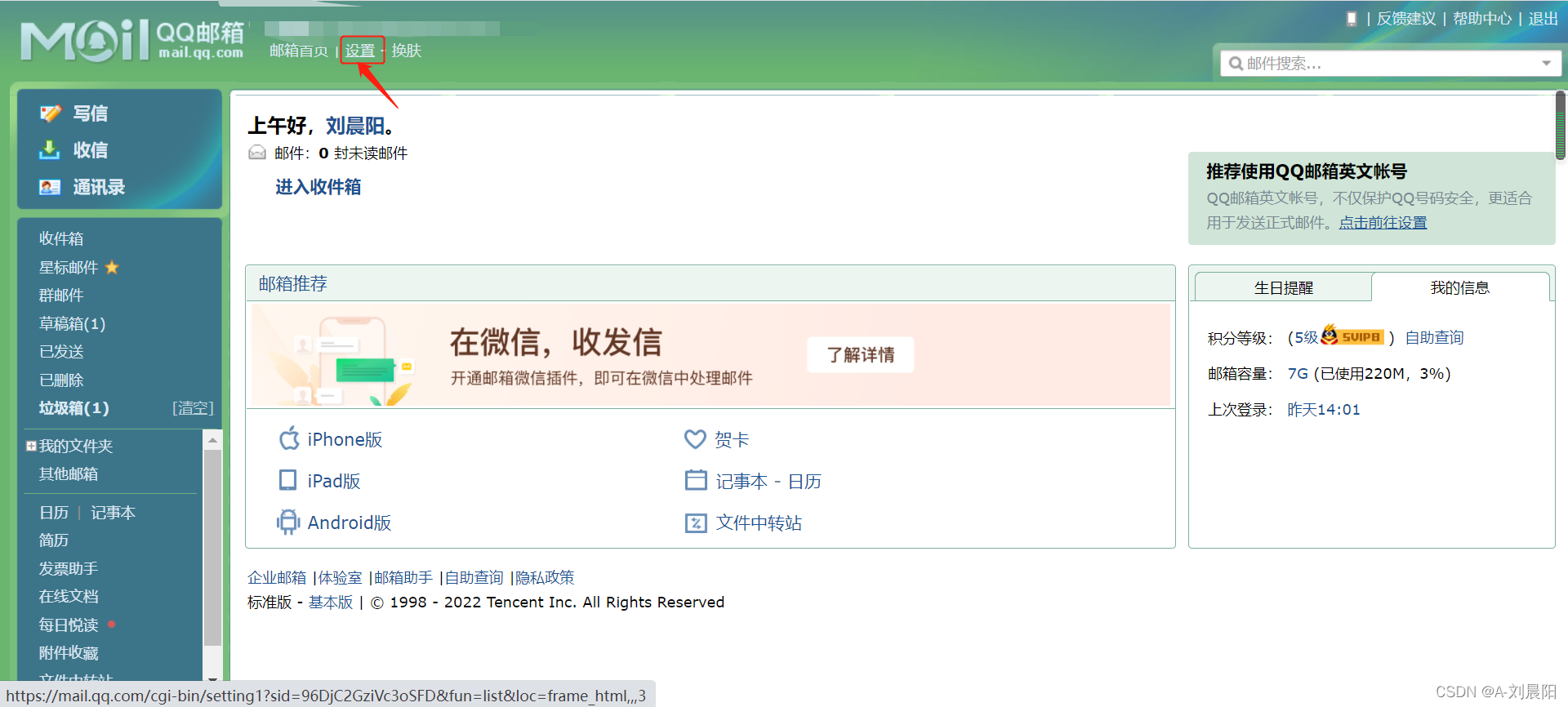The height and width of the screenshot is (707, 1568).
Task: Open 换肤 to change the skin
Action: tap(407, 51)
